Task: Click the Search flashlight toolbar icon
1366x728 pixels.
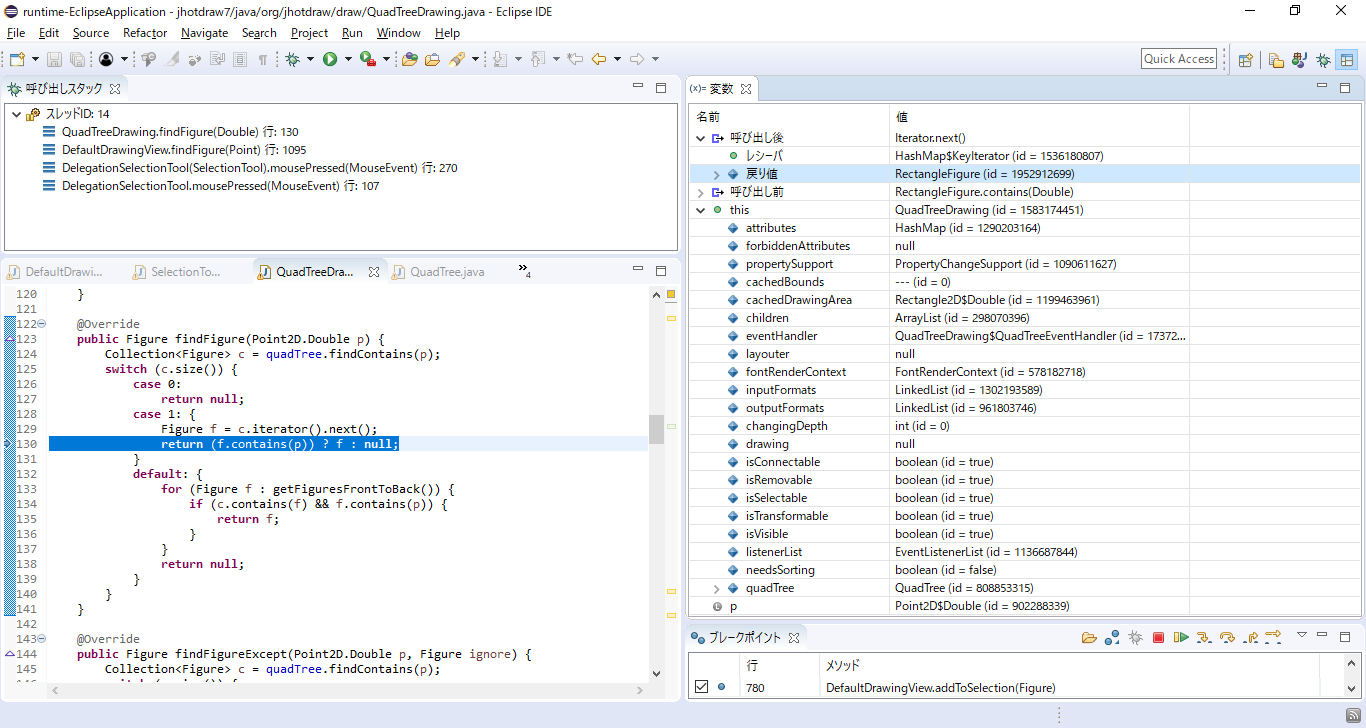Action: pyautogui.click(x=456, y=59)
